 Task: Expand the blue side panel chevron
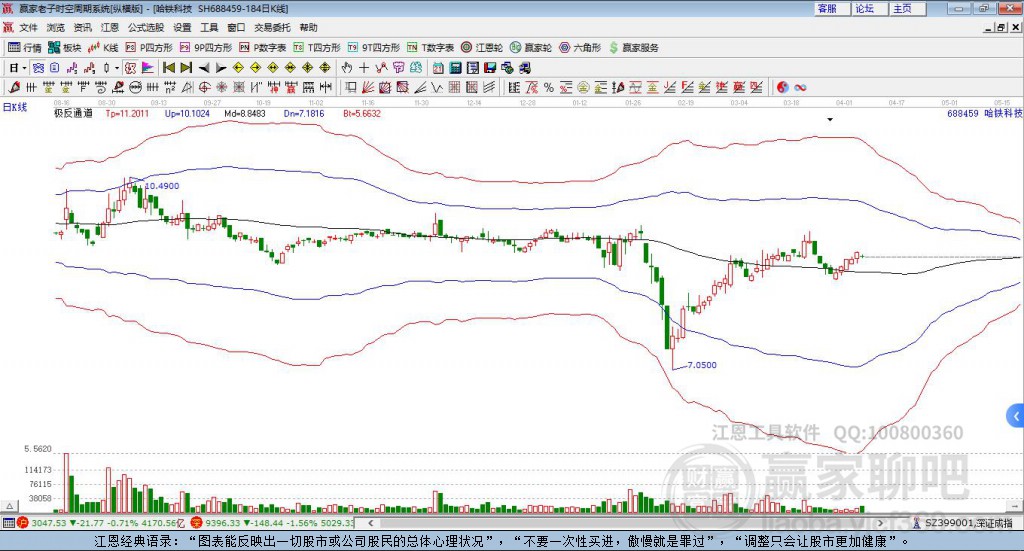pos(1016,416)
